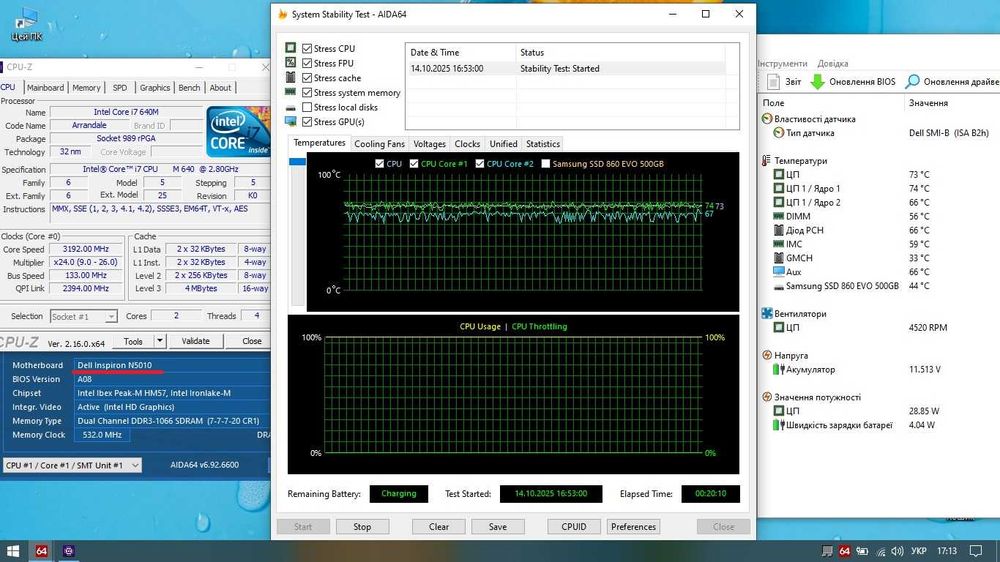This screenshot has height=562, width=1000.
Task: Click the Напруга voltage icon
Action: [767, 355]
